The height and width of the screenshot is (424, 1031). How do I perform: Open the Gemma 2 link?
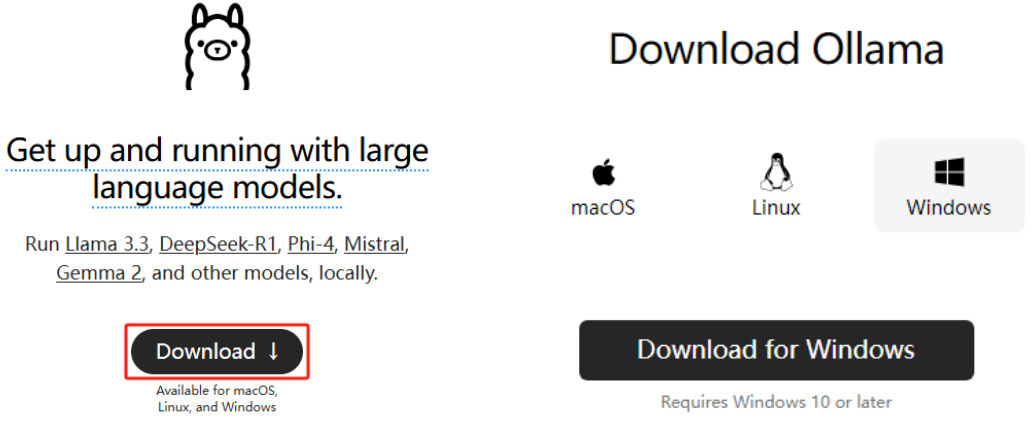click(99, 272)
